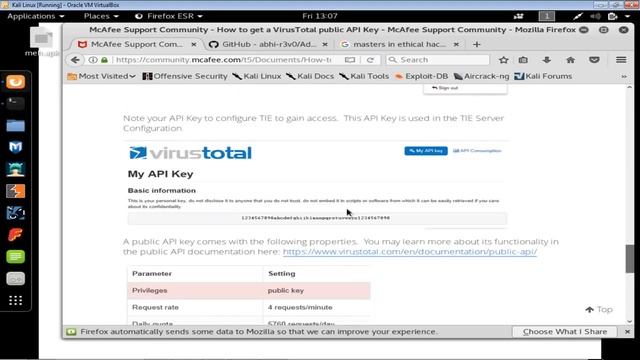This screenshot has width=640, height=360.
Task: Click the Firefox back arrow button
Action: [75, 60]
